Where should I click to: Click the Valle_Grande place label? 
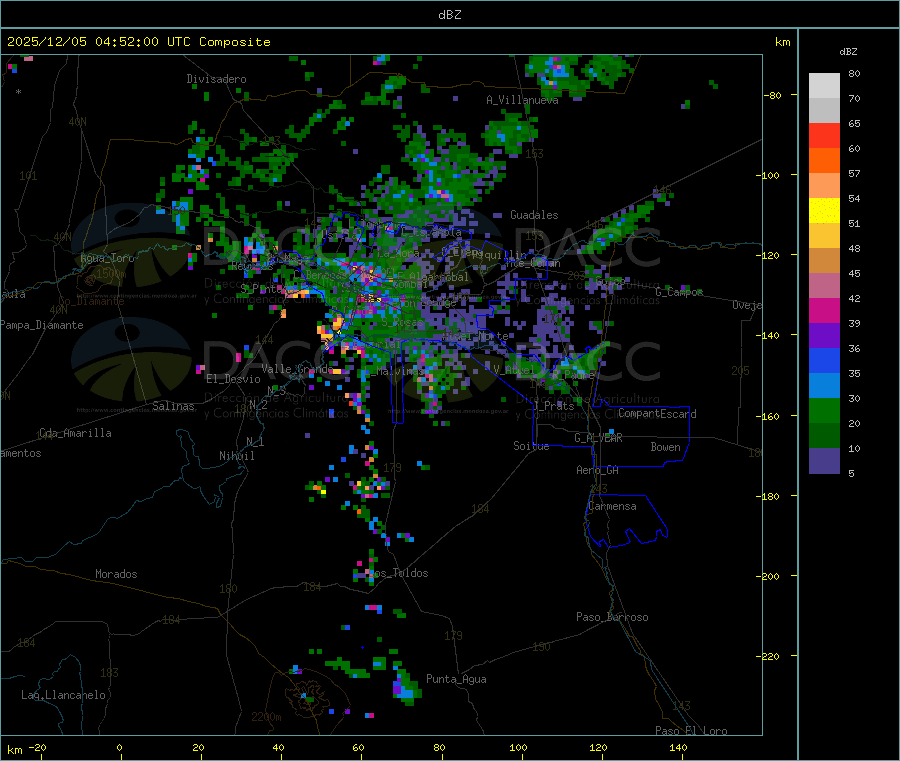[297, 369]
